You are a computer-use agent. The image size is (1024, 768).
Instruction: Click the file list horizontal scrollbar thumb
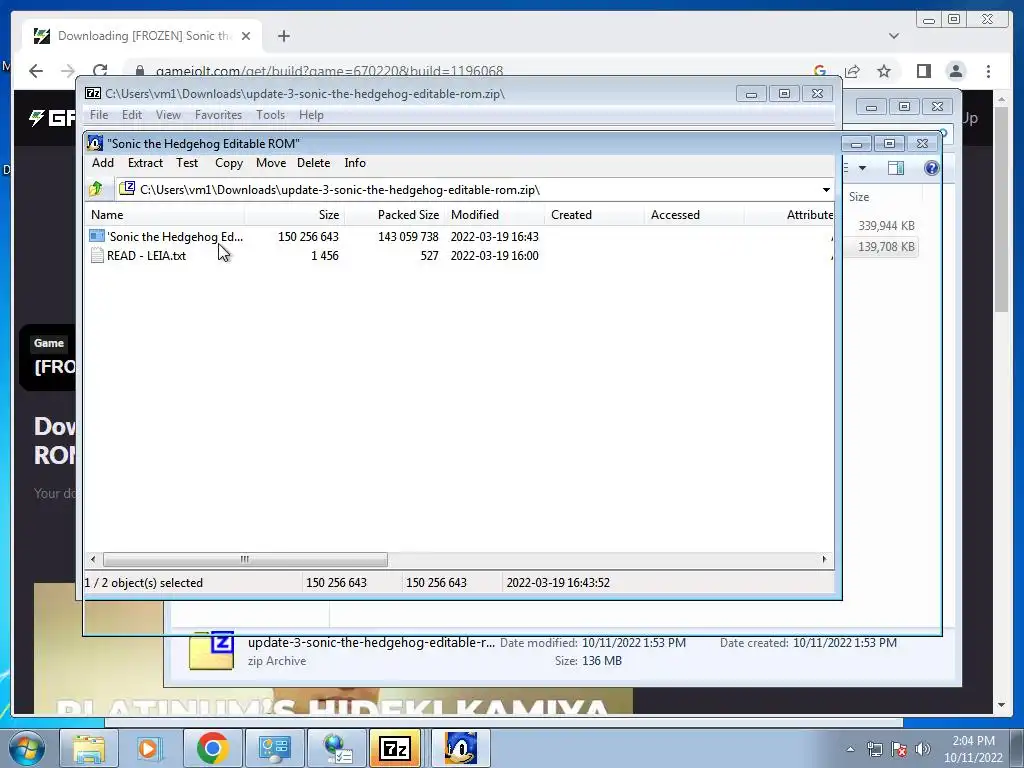click(245, 559)
